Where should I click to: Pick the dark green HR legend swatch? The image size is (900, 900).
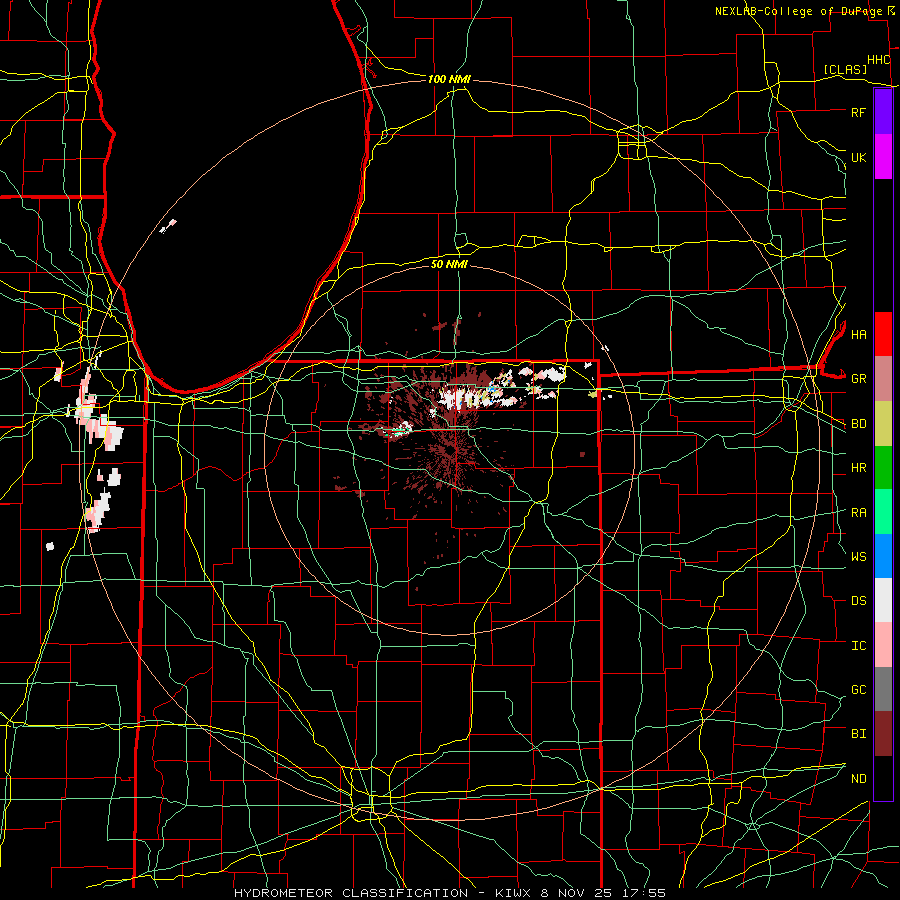(x=883, y=468)
